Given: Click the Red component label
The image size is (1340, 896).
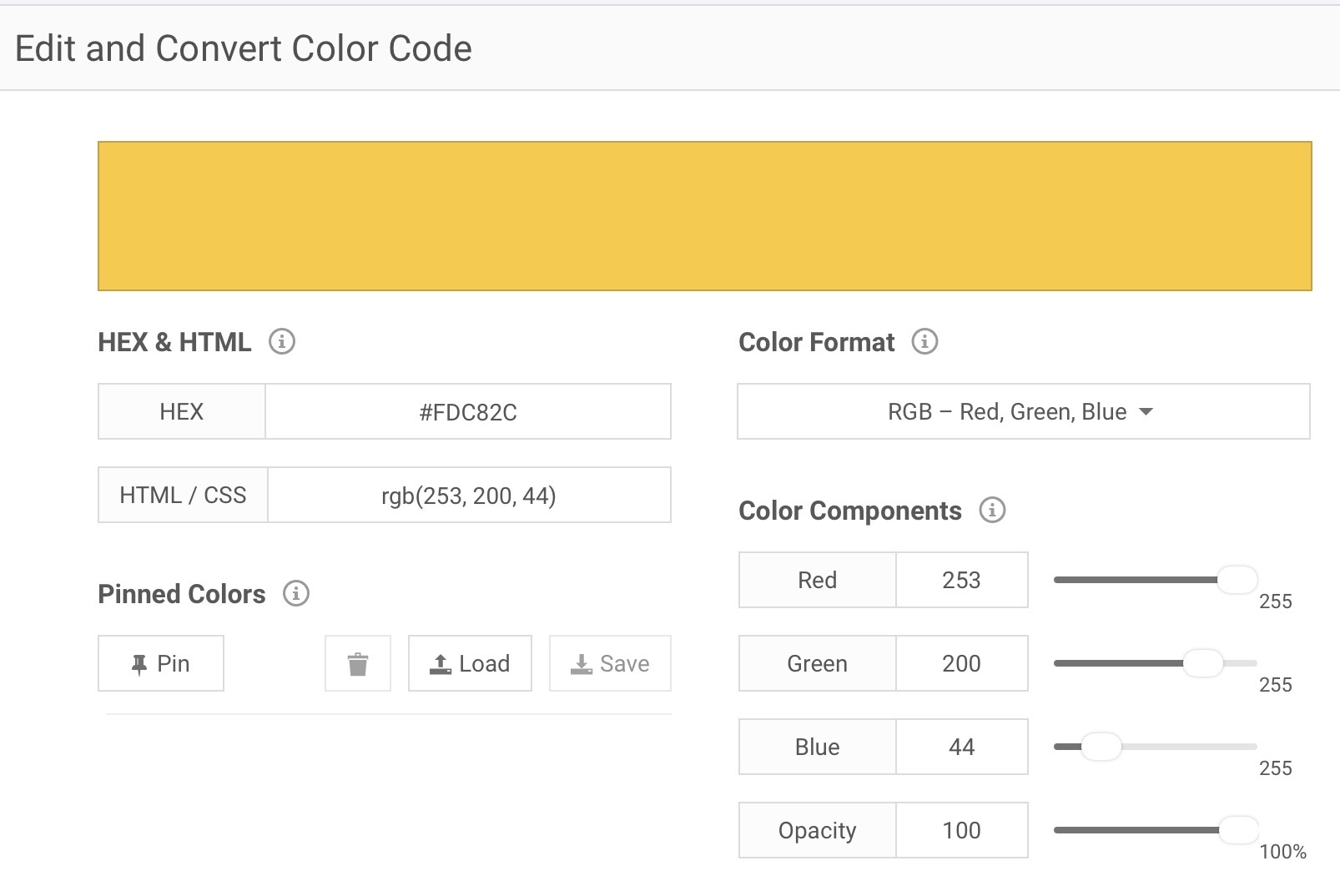Looking at the screenshot, I should pyautogui.click(x=818, y=580).
